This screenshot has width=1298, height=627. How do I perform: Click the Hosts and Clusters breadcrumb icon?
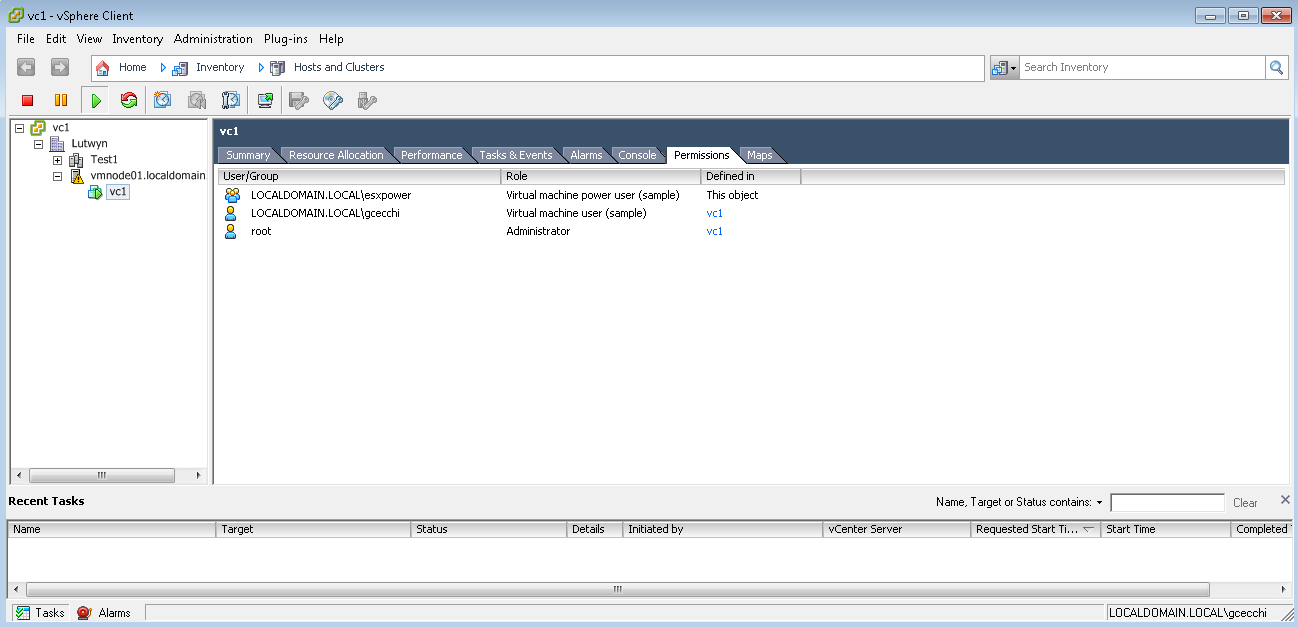coord(277,67)
